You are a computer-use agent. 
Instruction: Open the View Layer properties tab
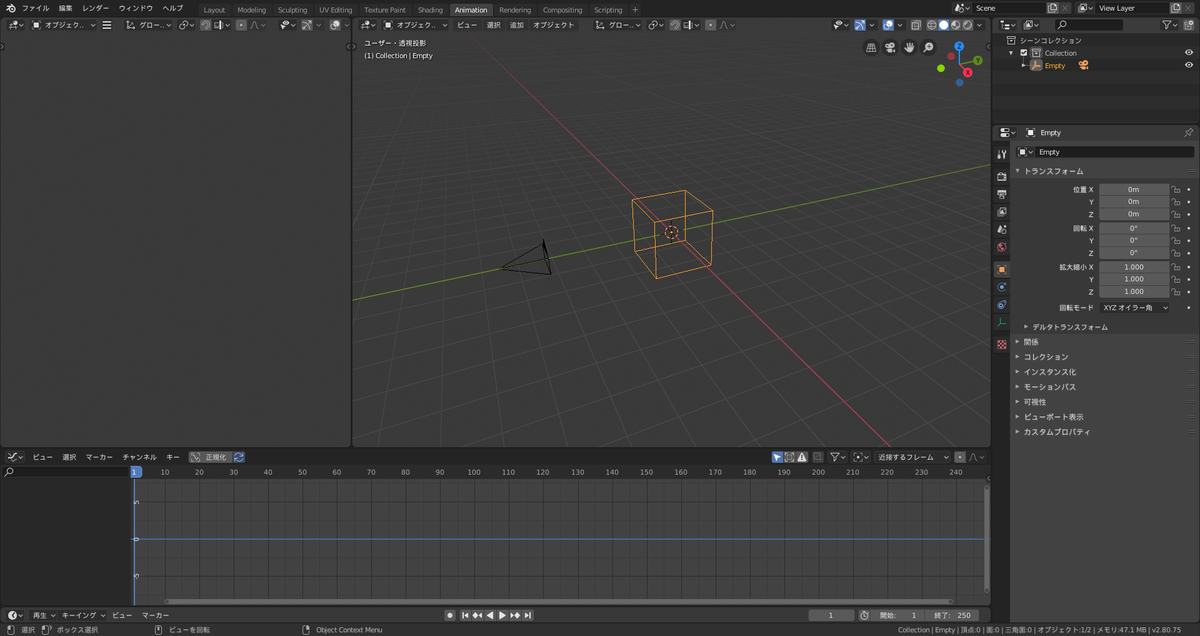pos(1001,212)
